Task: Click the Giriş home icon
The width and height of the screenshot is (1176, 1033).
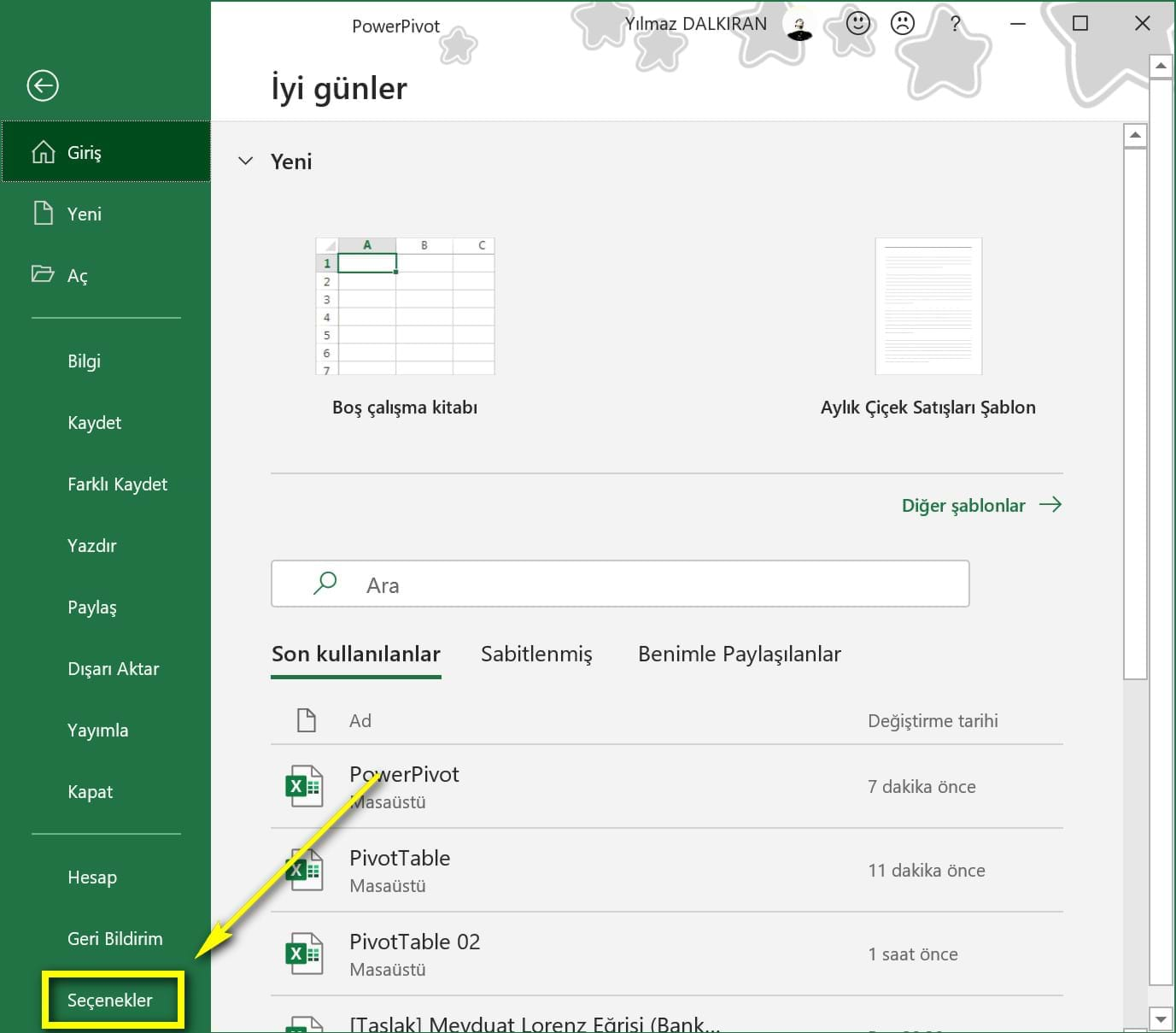Action: click(44, 152)
